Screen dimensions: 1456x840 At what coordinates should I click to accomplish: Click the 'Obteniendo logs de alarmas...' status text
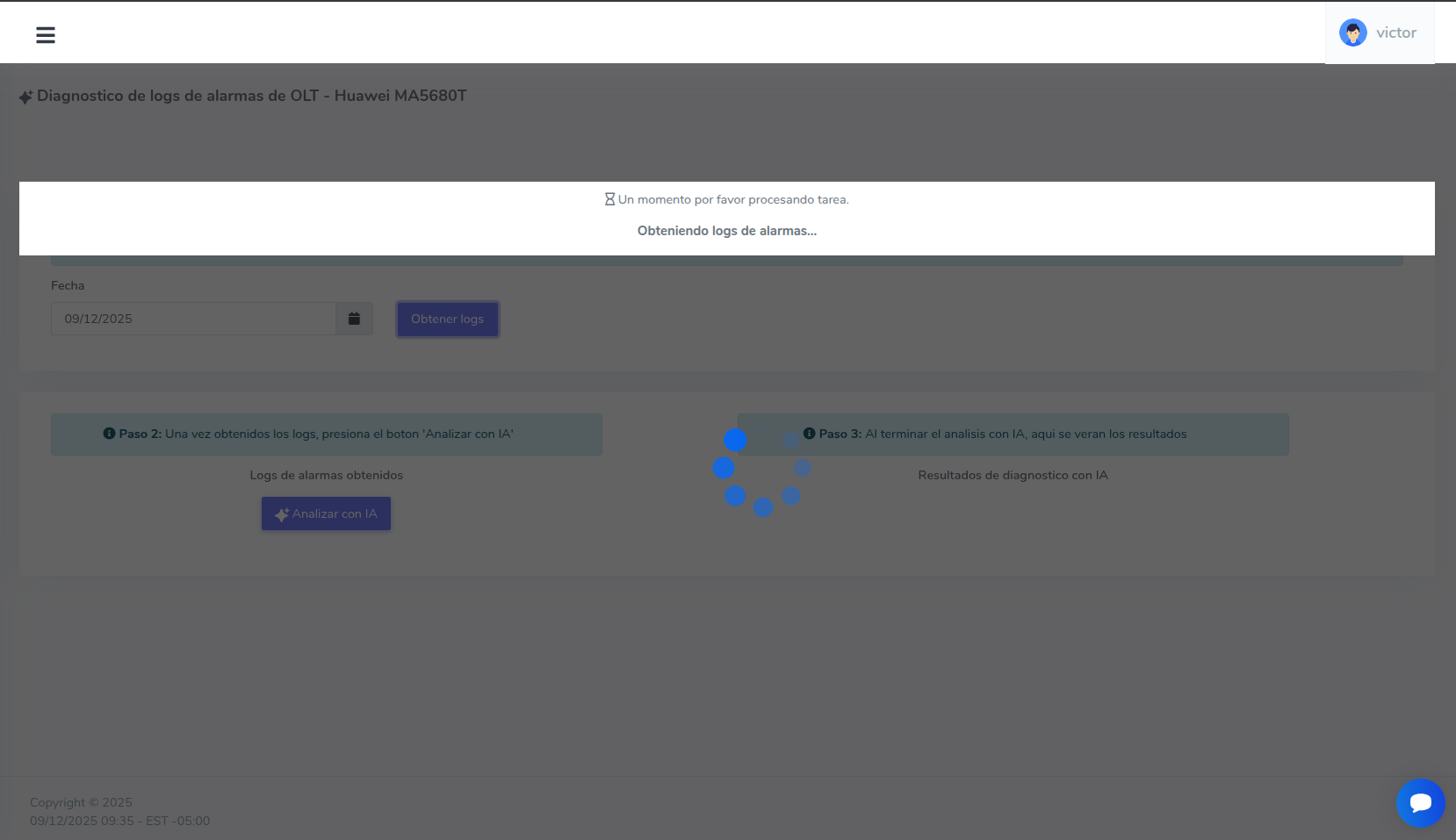pyautogui.click(x=726, y=231)
